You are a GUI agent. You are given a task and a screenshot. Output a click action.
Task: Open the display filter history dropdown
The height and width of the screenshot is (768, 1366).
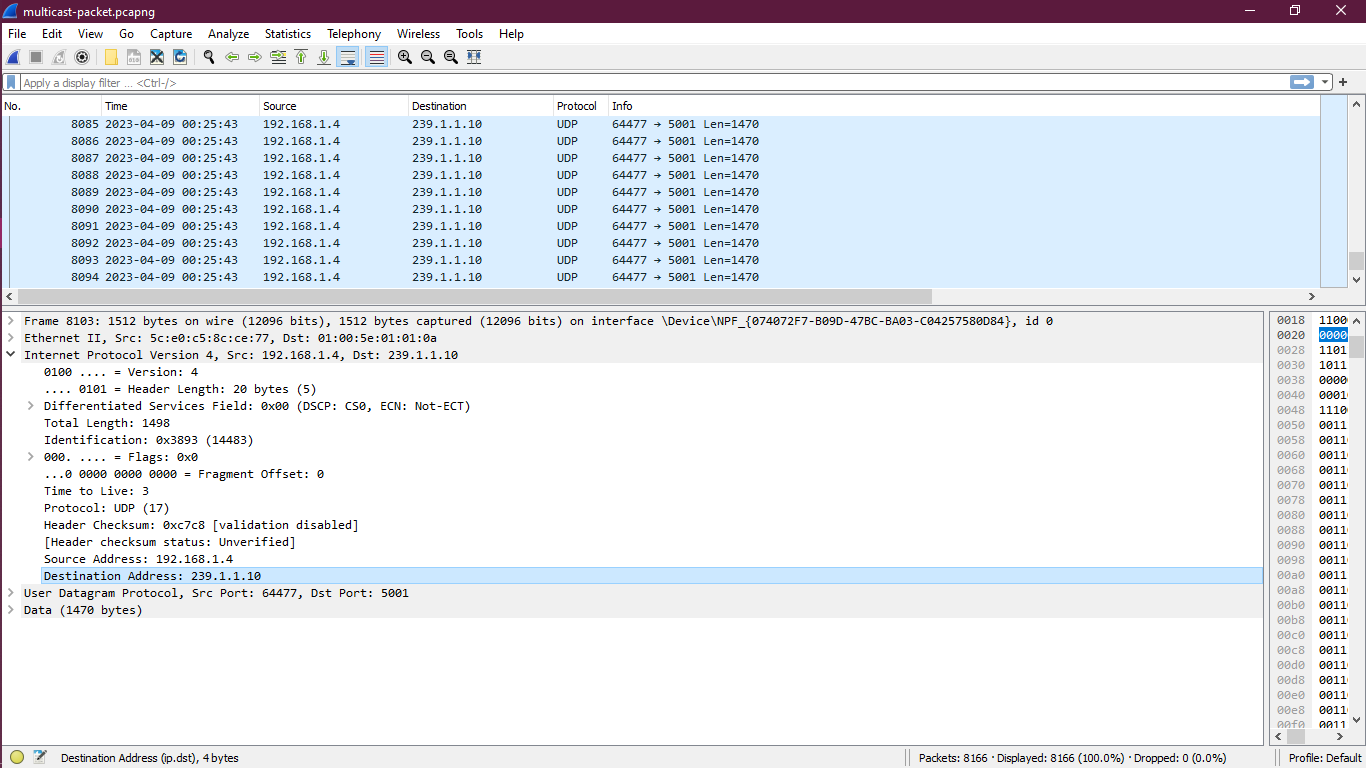coord(1326,83)
